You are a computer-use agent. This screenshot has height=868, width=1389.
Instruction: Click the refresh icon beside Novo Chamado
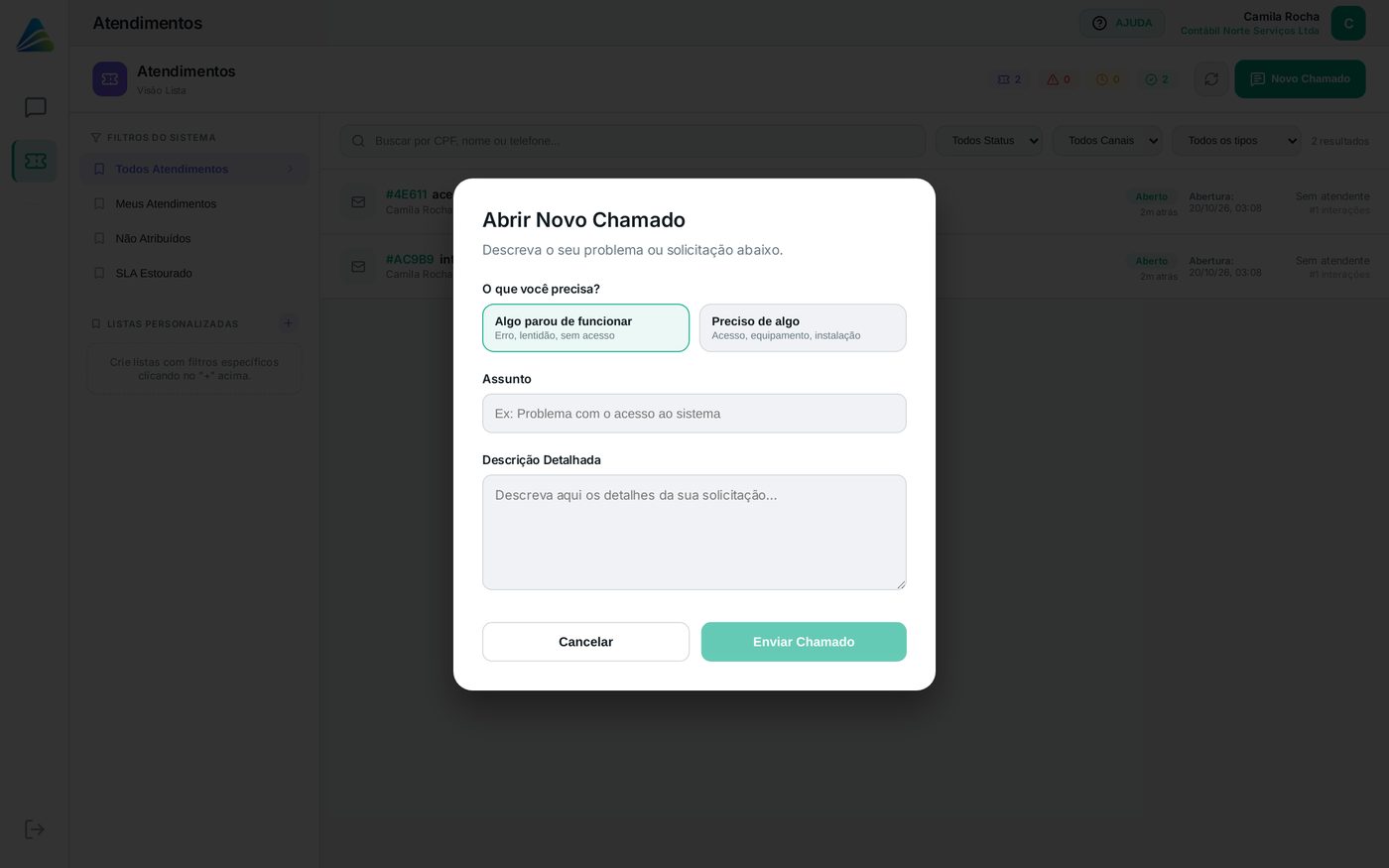(x=1211, y=79)
